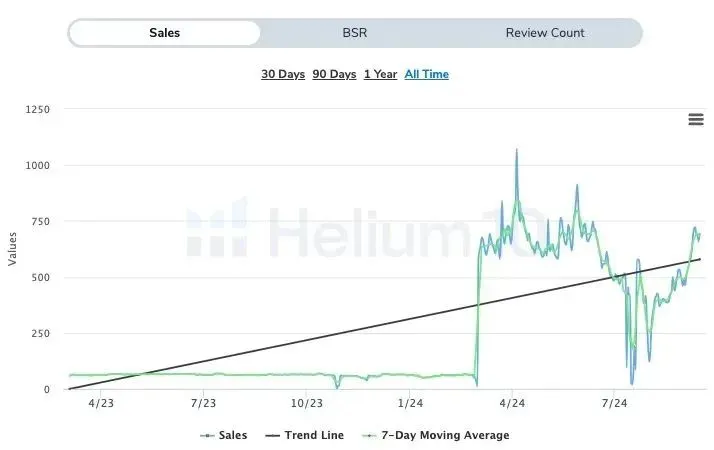This screenshot has height=450, width=714.
Task: Click the 10/23 x-axis date label
Action: click(x=306, y=404)
